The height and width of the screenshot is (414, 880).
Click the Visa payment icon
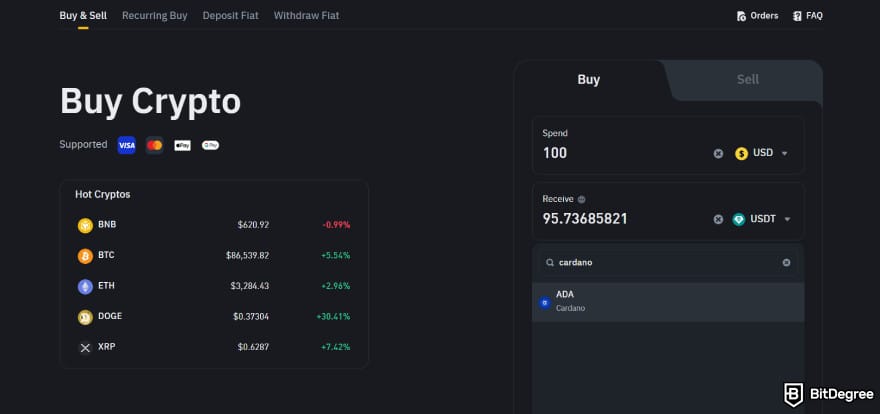click(x=127, y=145)
